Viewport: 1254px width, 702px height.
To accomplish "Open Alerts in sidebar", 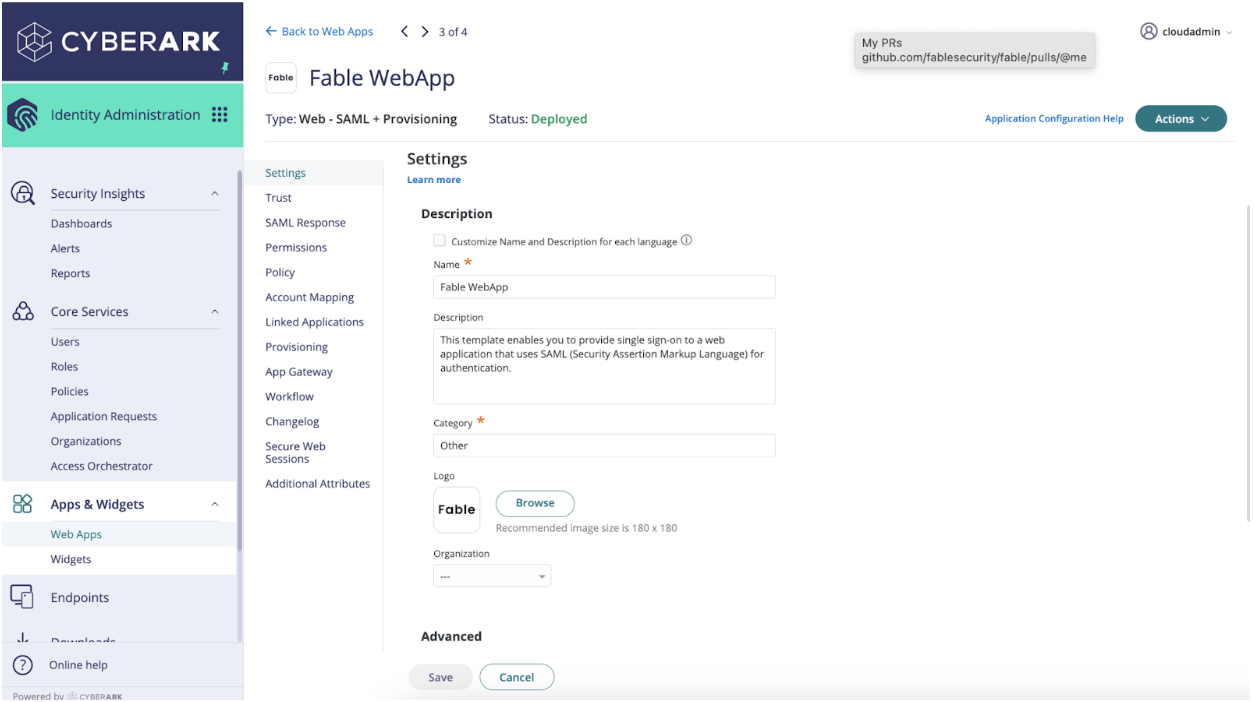I will coord(65,249).
